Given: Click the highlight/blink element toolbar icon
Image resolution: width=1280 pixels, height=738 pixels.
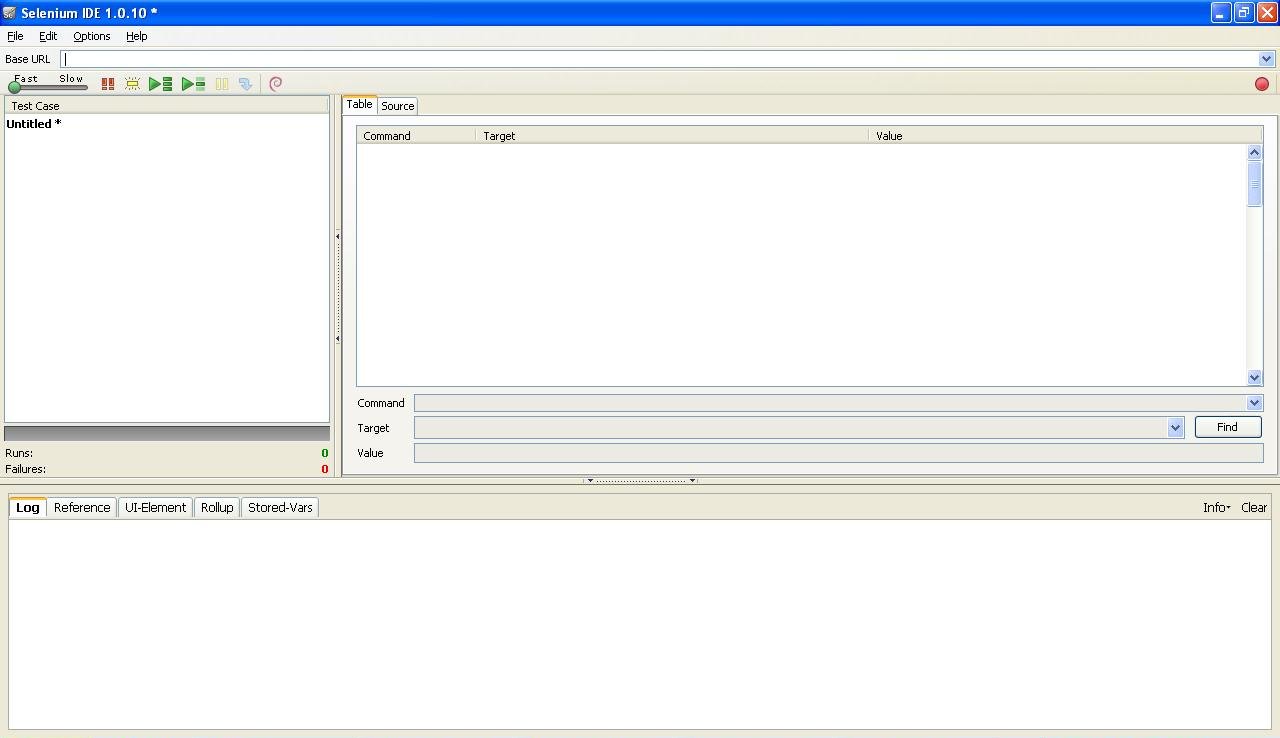Looking at the screenshot, I should 132,84.
